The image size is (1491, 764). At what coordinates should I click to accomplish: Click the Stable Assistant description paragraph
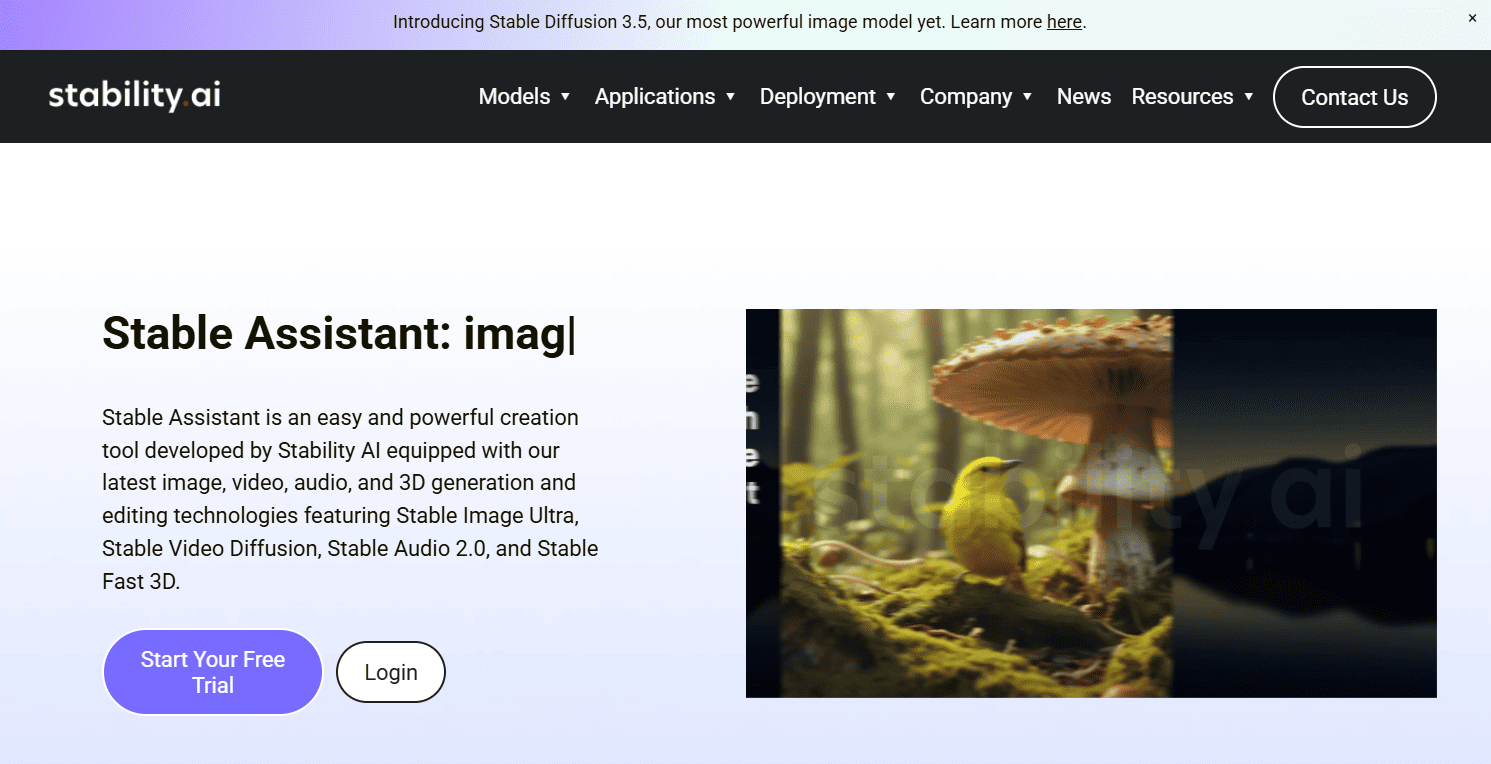coord(350,498)
